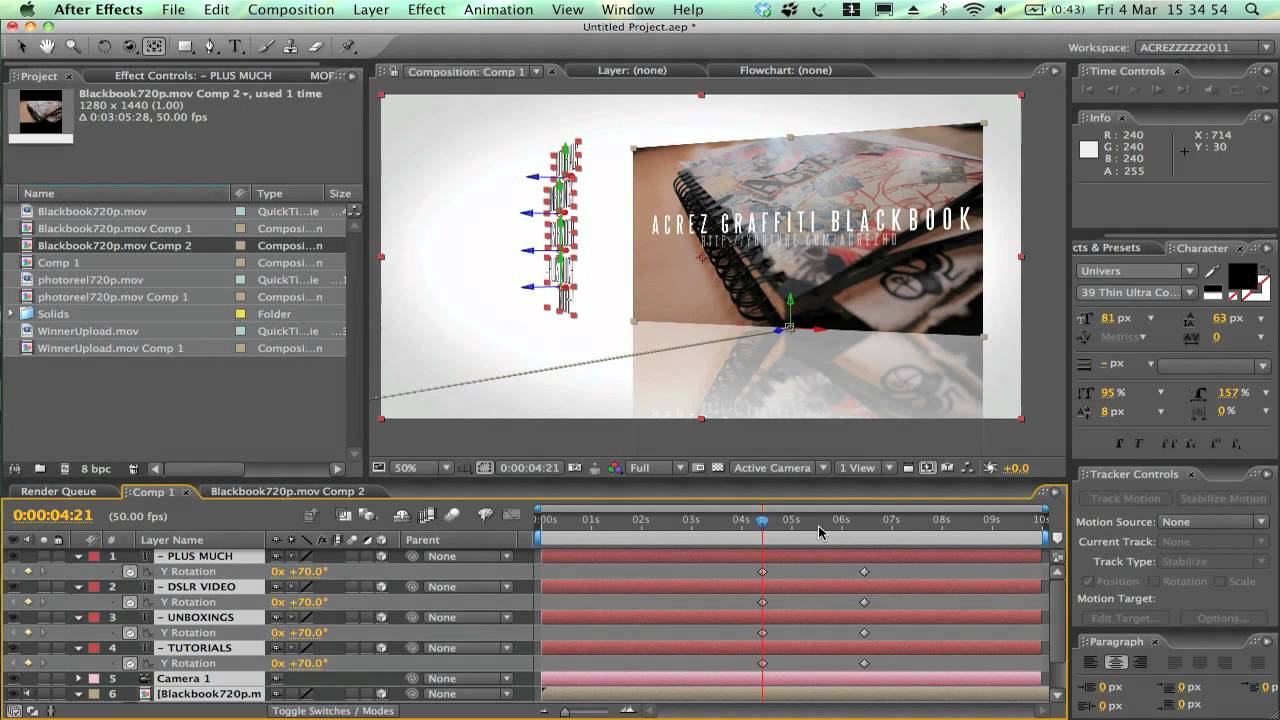Viewport: 1280px width, 720px height.
Task: Click the 8 bpc color depth button
Action: [x=95, y=468]
